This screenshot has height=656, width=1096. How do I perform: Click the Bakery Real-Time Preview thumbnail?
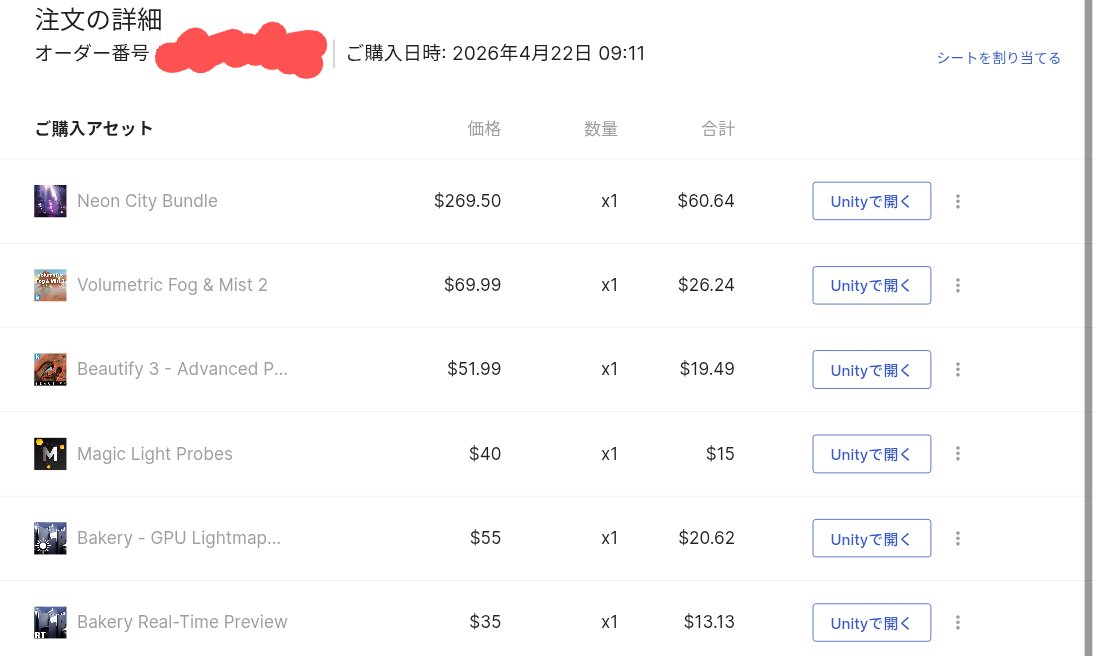(50, 621)
